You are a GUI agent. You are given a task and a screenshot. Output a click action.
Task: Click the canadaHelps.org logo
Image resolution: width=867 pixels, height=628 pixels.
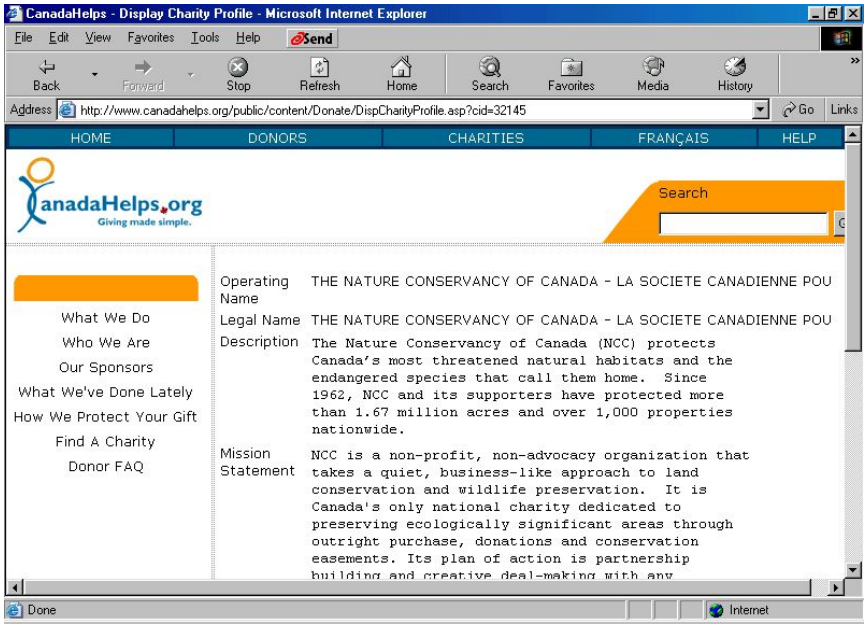pos(108,197)
